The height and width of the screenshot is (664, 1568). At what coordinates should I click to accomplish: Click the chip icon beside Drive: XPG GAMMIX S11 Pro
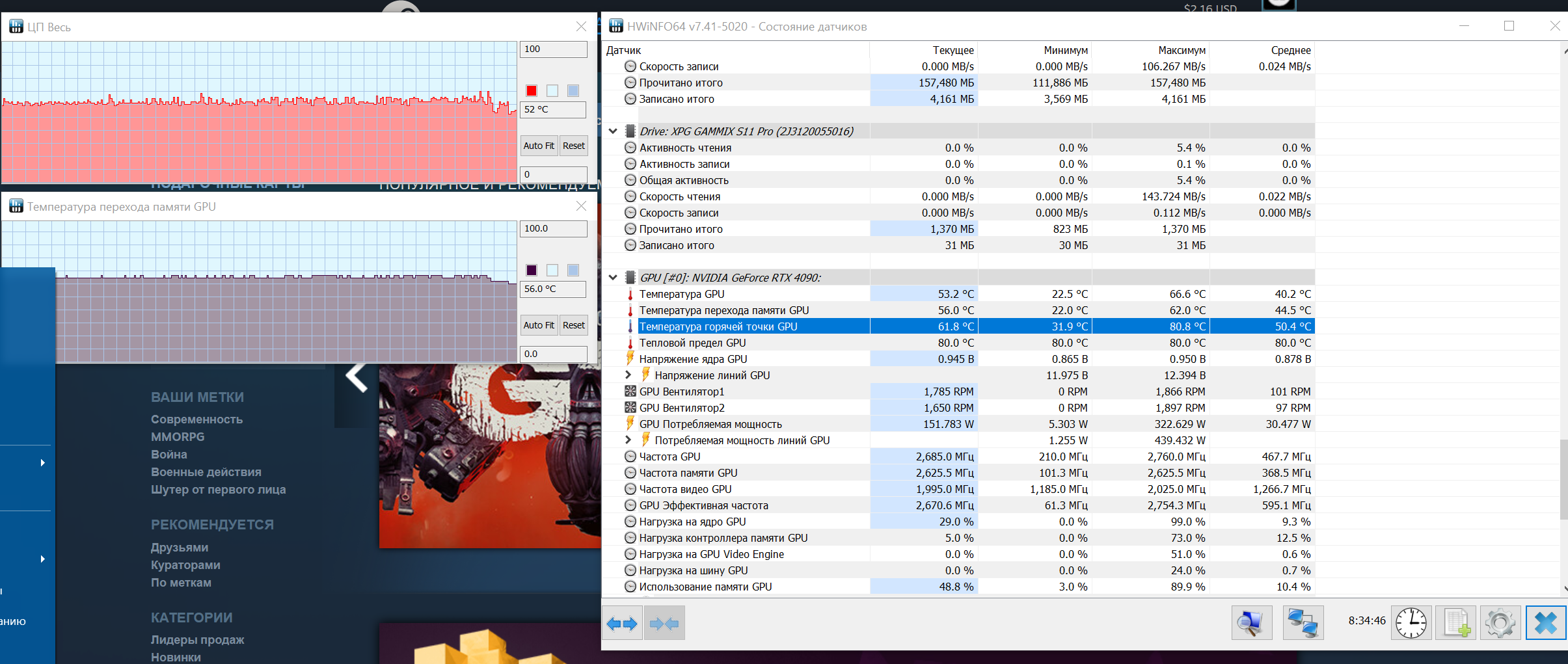click(630, 131)
